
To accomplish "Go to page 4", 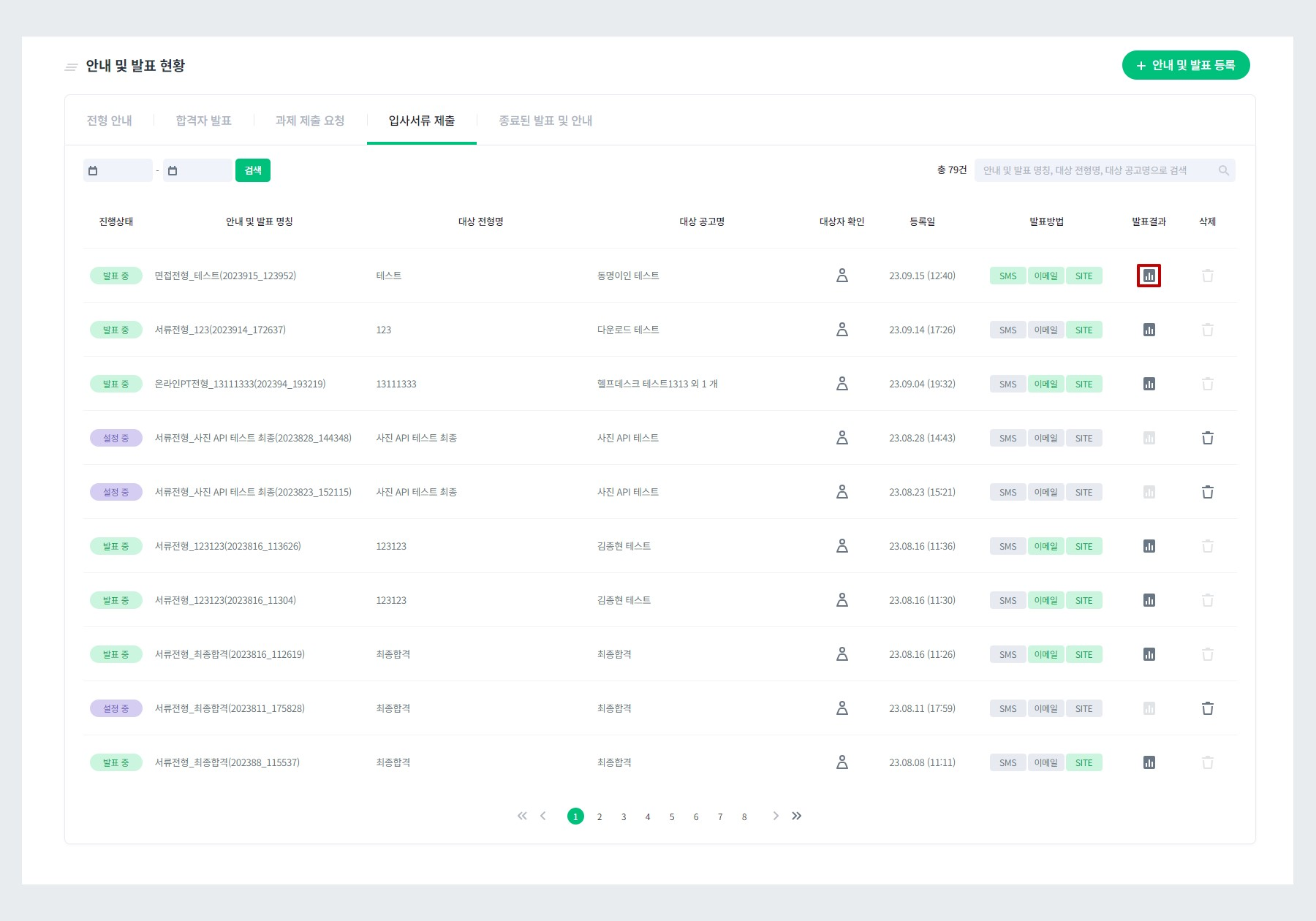I will [648, 816].
